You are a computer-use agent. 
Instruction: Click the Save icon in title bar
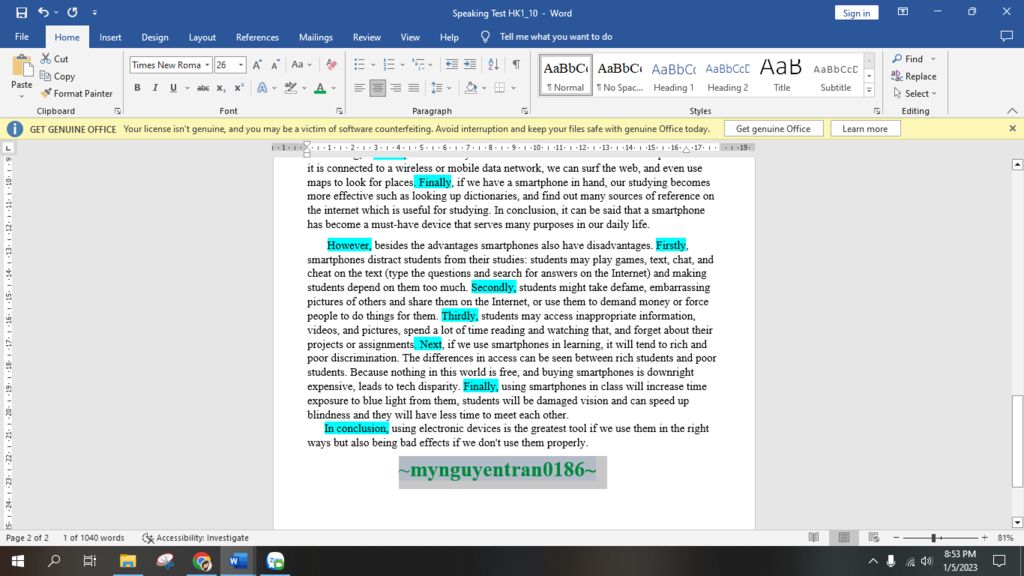tap(22, 13)
